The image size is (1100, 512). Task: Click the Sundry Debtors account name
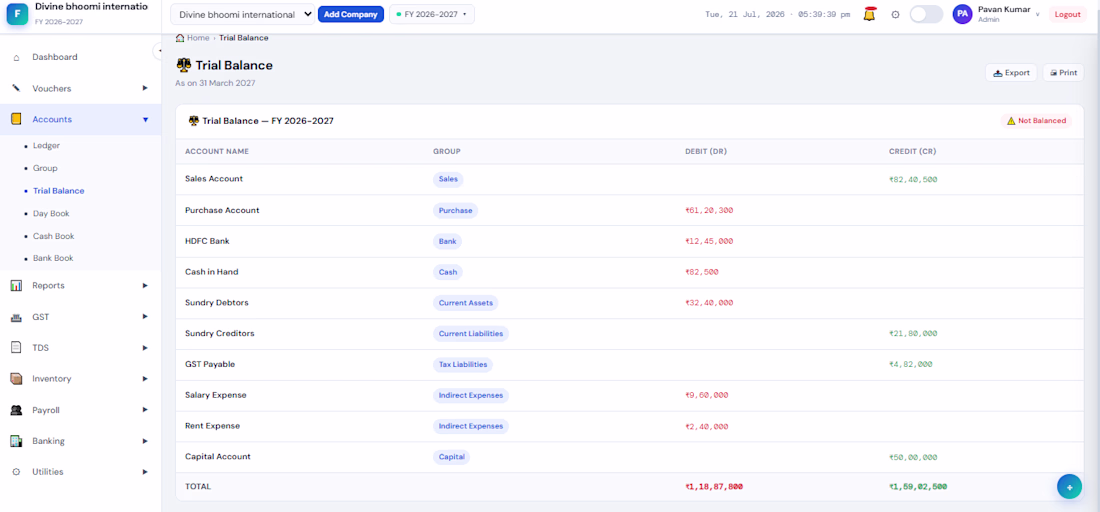click(217, 303)
